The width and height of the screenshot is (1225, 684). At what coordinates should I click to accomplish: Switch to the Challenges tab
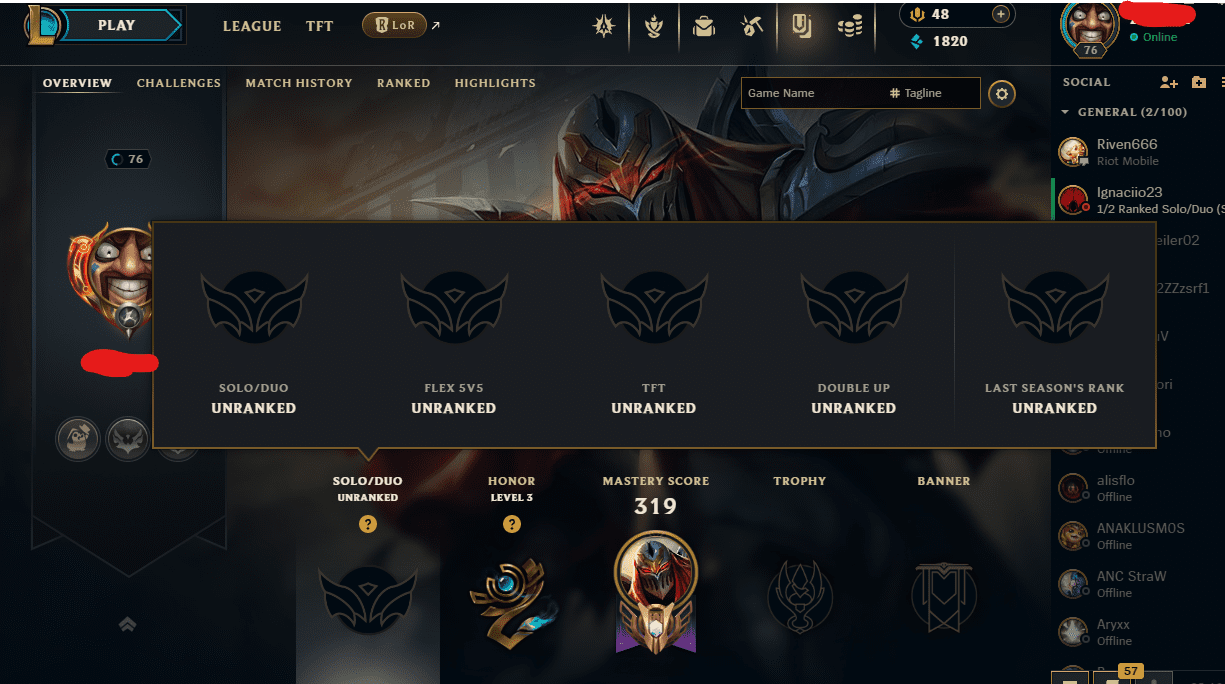[x=179, y=83]
